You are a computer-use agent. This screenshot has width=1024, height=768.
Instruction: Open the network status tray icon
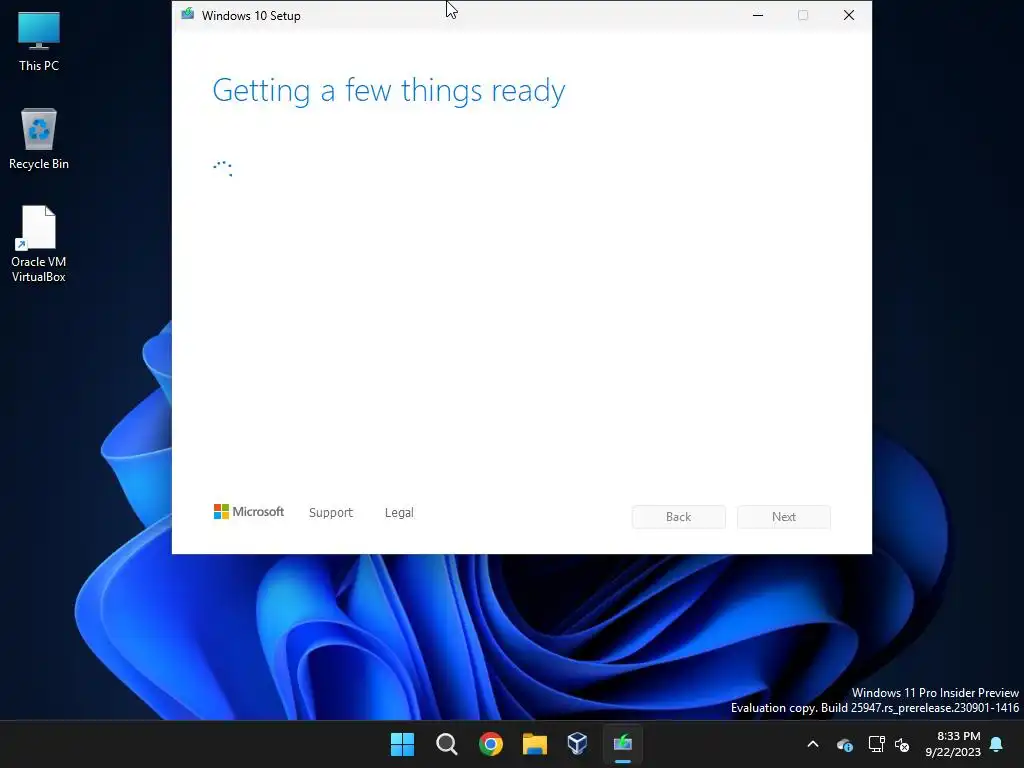(876, 744)
